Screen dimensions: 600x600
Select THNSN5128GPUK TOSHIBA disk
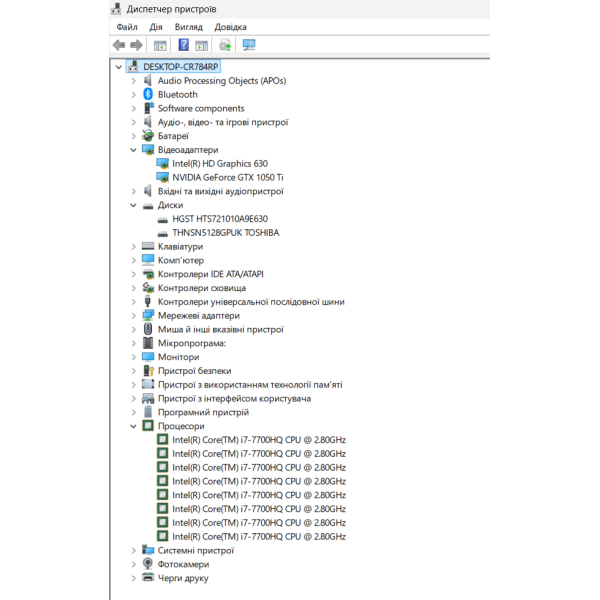click(226, 232)
